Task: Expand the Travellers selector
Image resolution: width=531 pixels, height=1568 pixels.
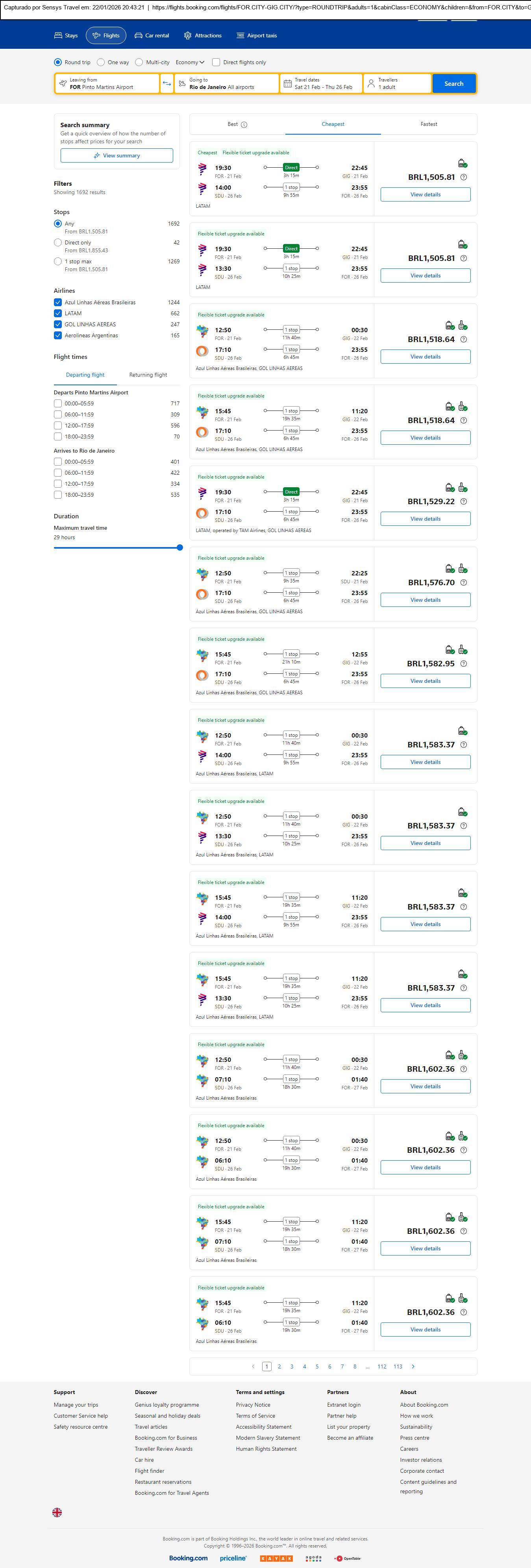Action: pos(398,83)
